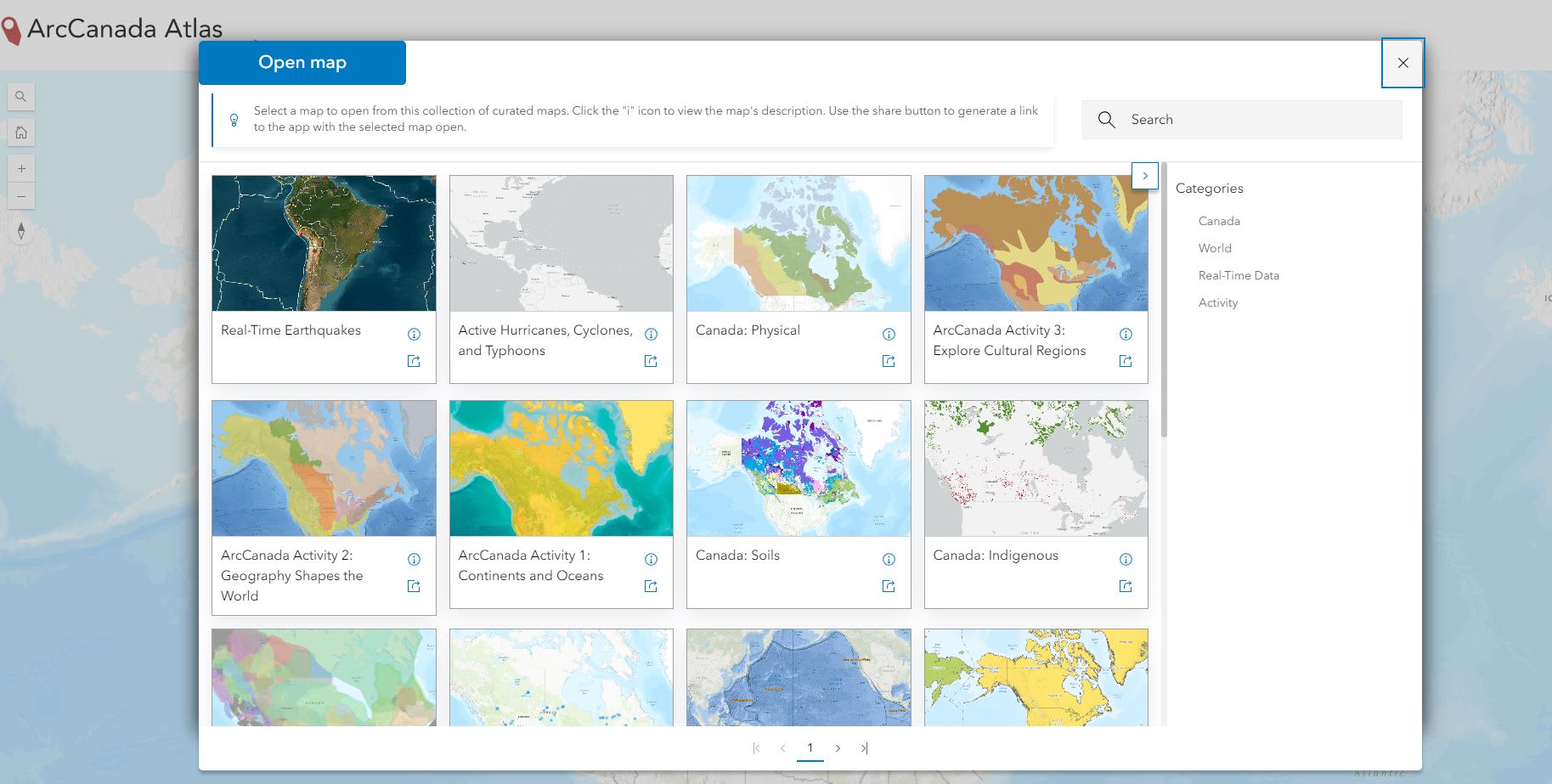This screenshot has width=1552, height=784.
Task: Share the Real-Time Earthquakes map
Action: click(414, 361)
